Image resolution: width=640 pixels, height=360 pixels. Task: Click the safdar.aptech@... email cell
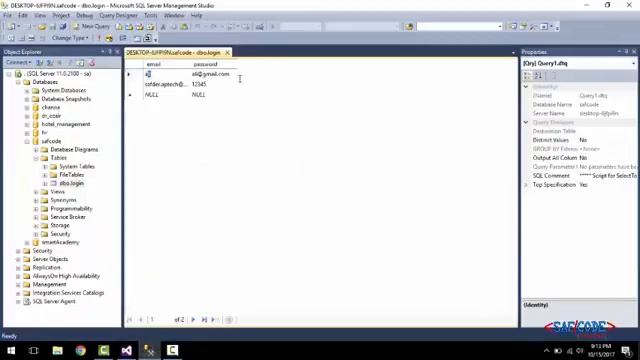[166, 84]
